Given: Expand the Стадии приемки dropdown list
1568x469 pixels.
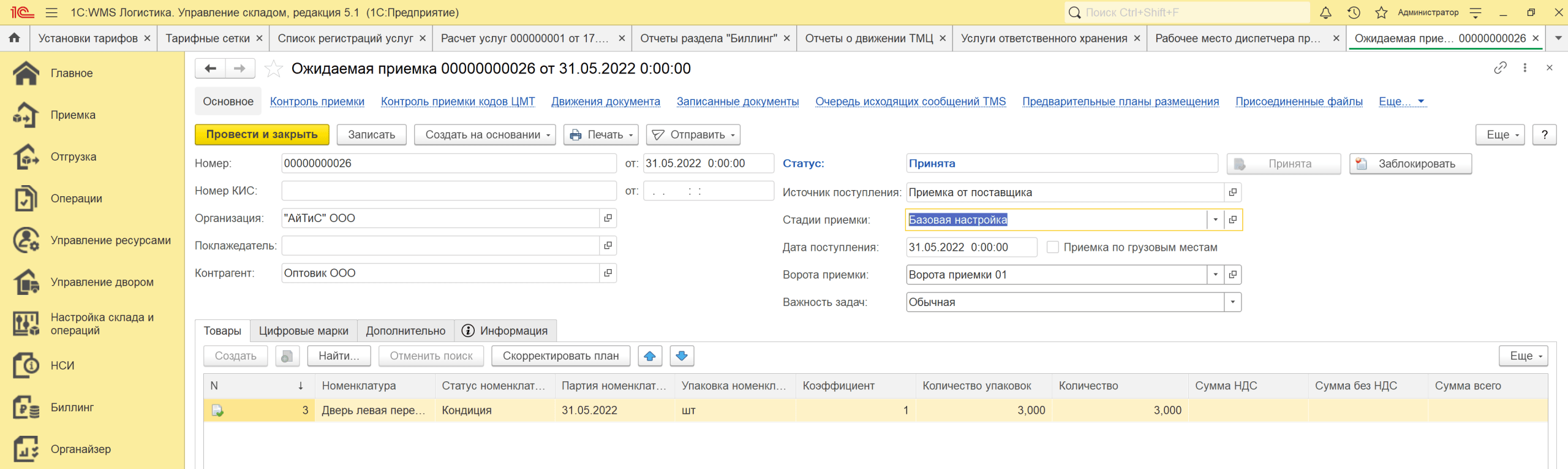Looking at the screenshot, I should click(x=1215, y=220).
